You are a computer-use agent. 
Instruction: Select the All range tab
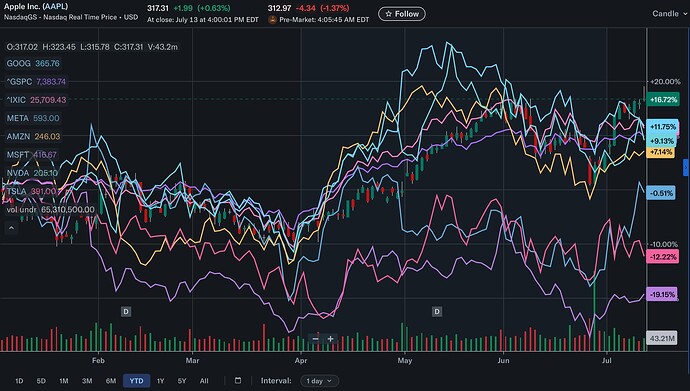pyautogui.click(x=204, y=381)
